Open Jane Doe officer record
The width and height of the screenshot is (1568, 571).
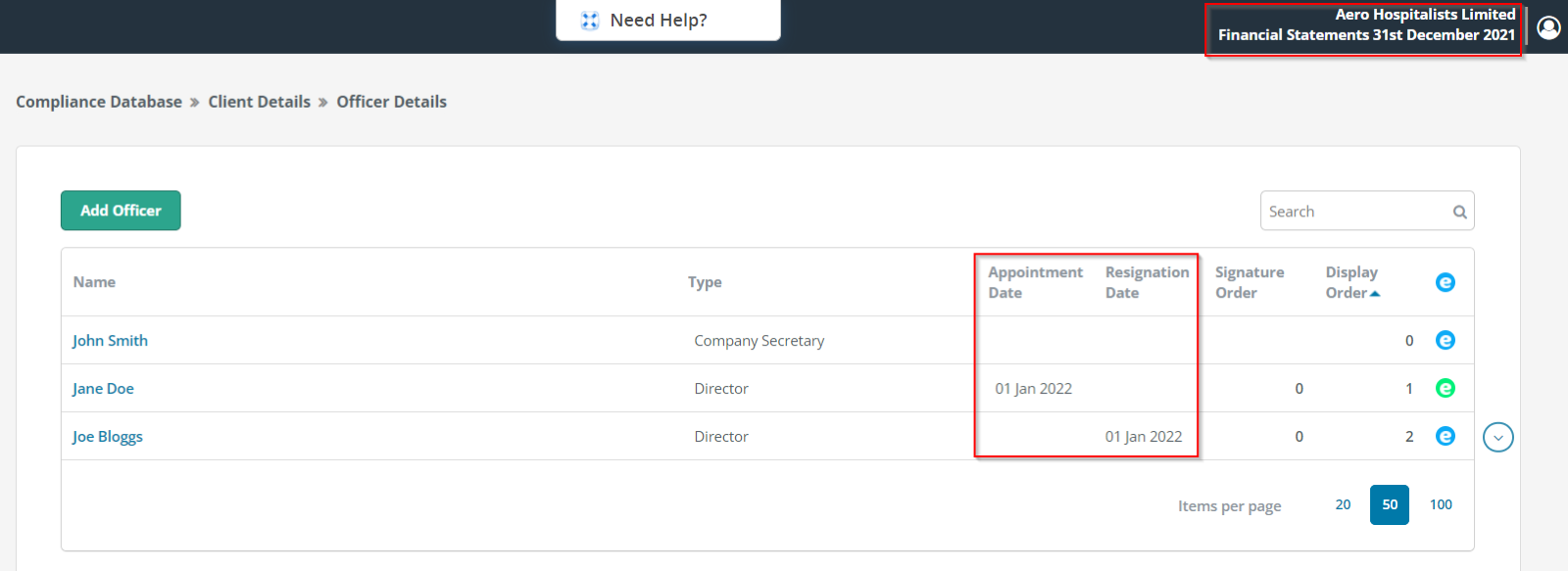tap(103, 389)
